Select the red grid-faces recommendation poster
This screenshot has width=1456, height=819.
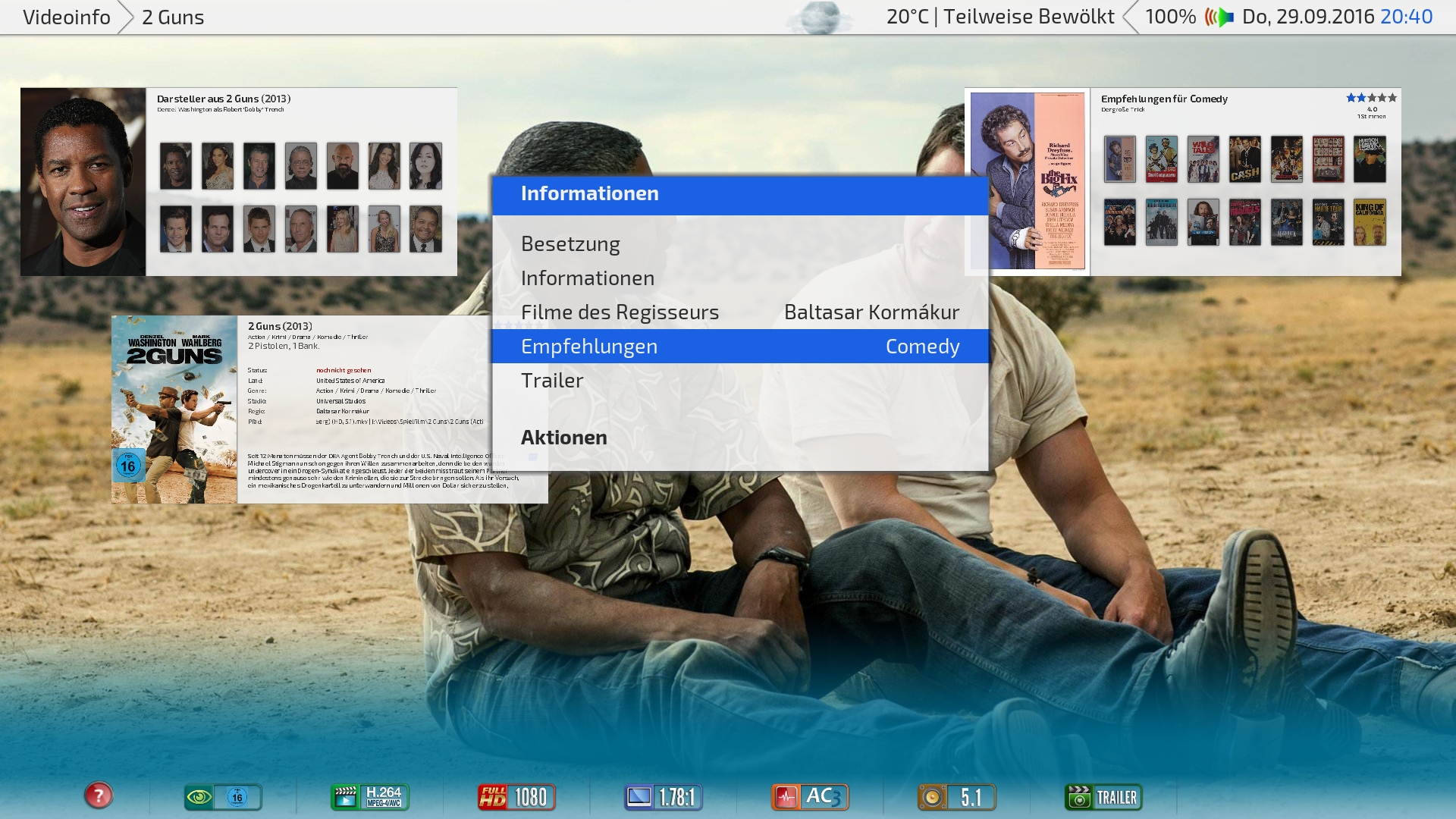point(1329,159)
